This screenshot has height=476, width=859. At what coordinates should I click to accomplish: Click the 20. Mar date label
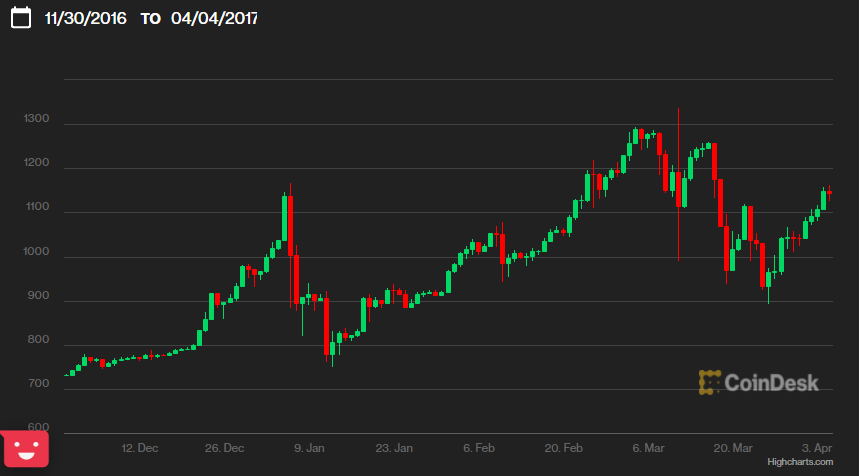[733, 448]
